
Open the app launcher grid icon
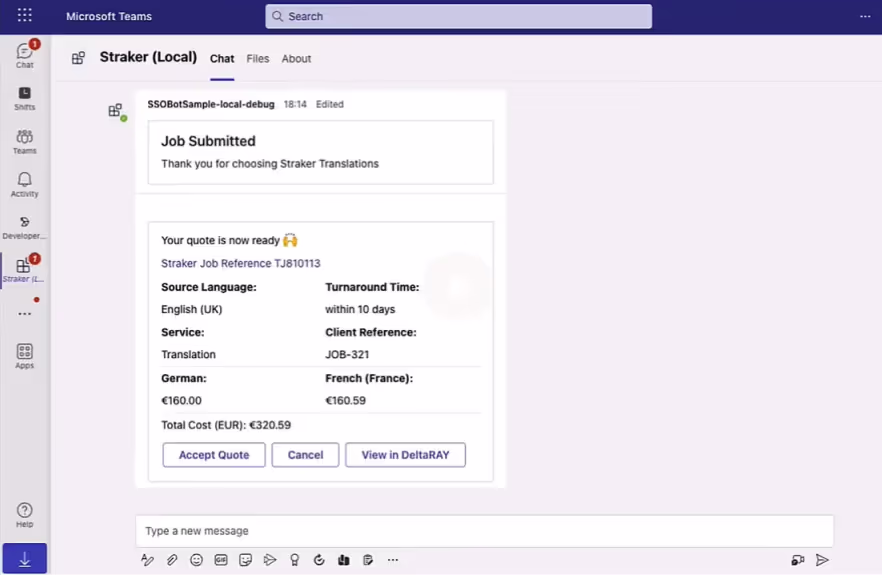coord(25,15)
